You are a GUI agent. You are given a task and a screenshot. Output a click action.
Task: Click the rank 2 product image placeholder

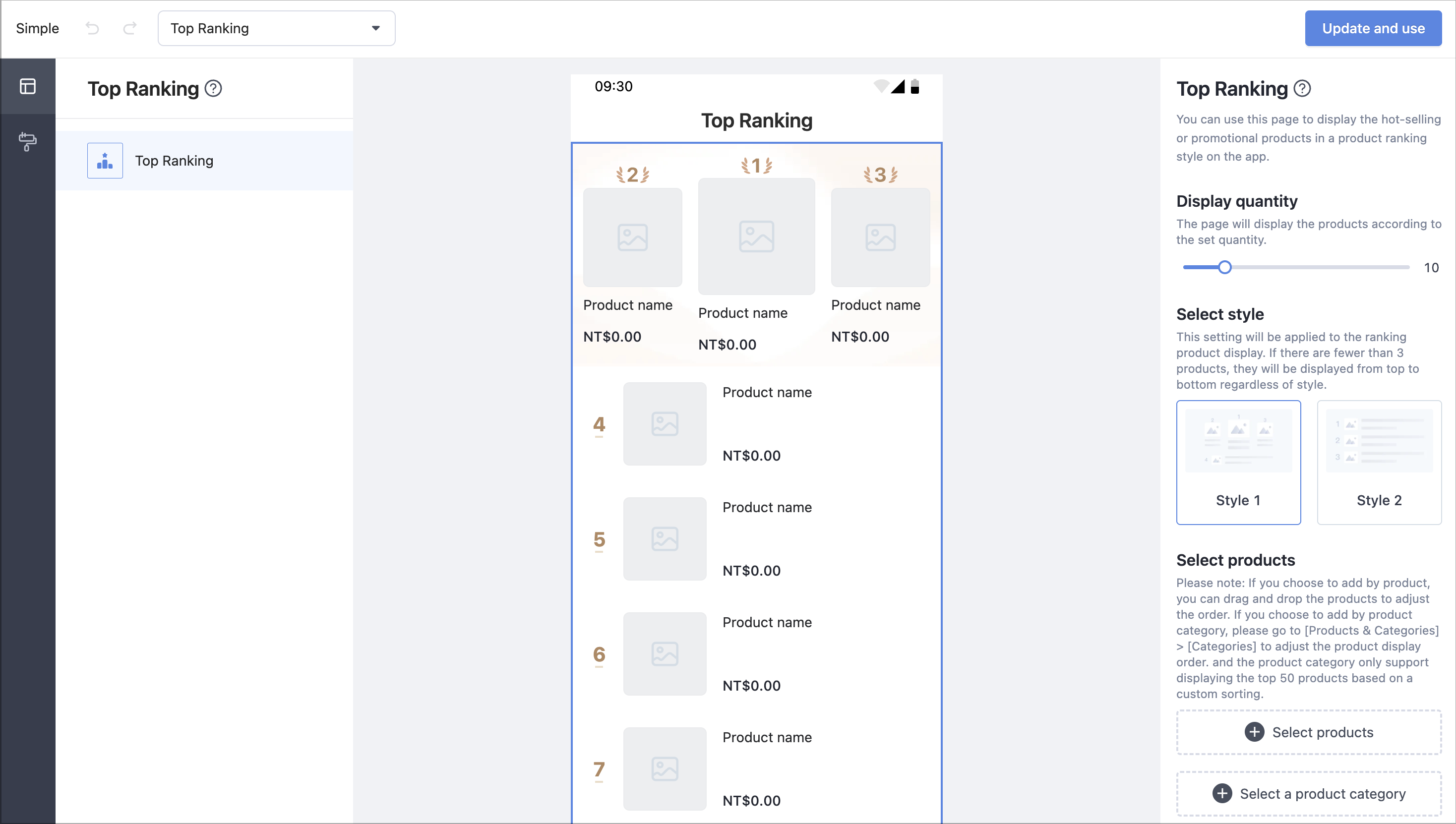click(632, 237)
